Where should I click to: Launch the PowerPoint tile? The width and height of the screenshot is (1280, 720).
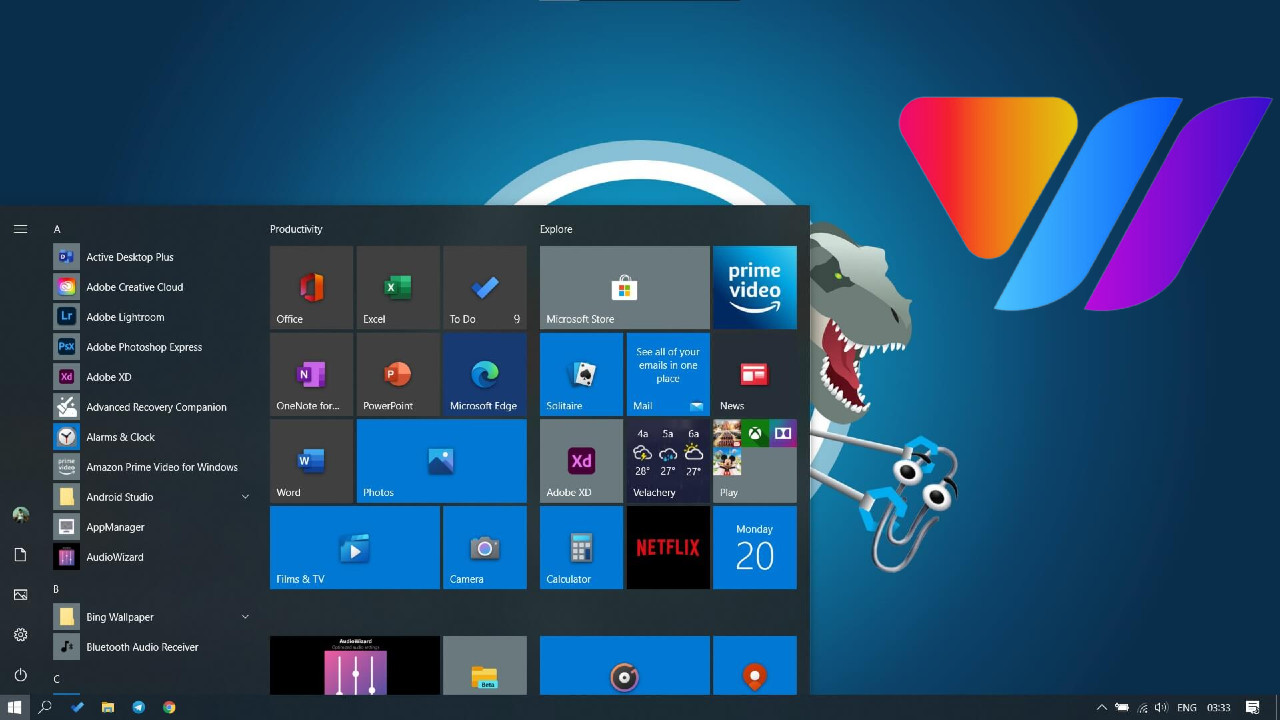(398, 374)
